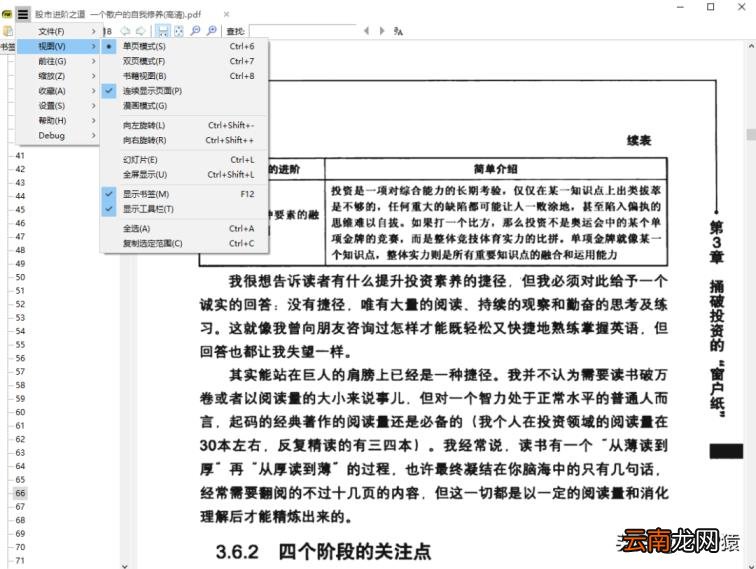
Task: Click the zoom out magnifier icon
Action: [x=195, y=31]
